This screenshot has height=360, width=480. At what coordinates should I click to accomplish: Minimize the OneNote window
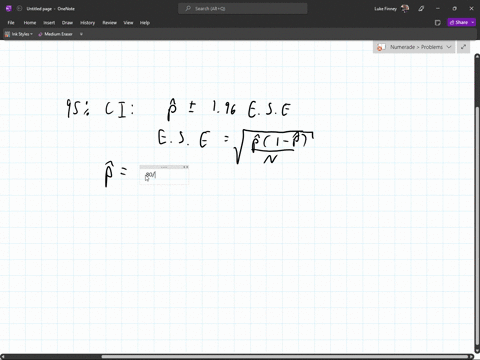(x=438, y=9)
